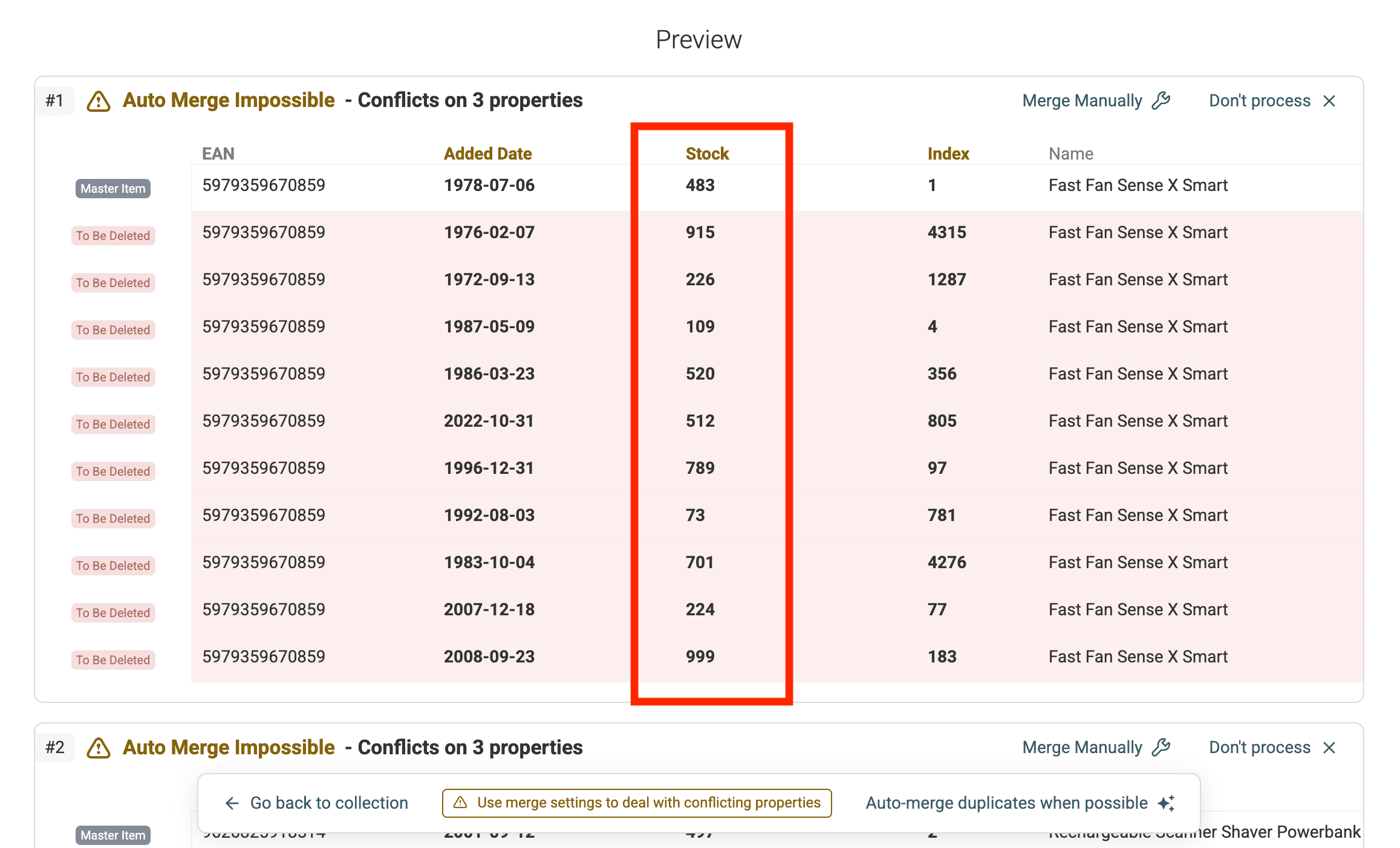Select stock value 999
1400x848 pixels.
[x=700, y=656]
